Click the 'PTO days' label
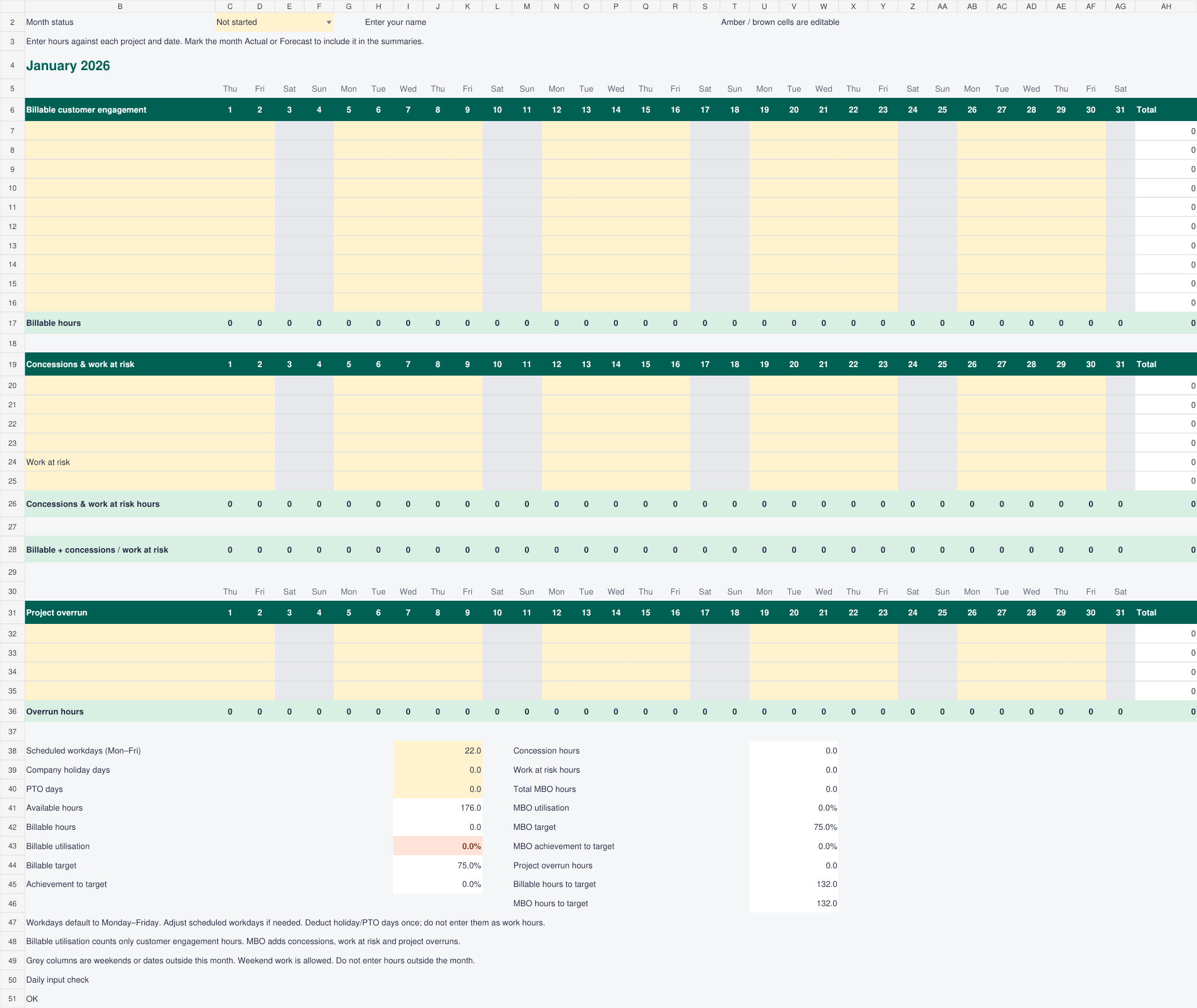Viewport: 1197px width, 1008px height. pos(45,789)
